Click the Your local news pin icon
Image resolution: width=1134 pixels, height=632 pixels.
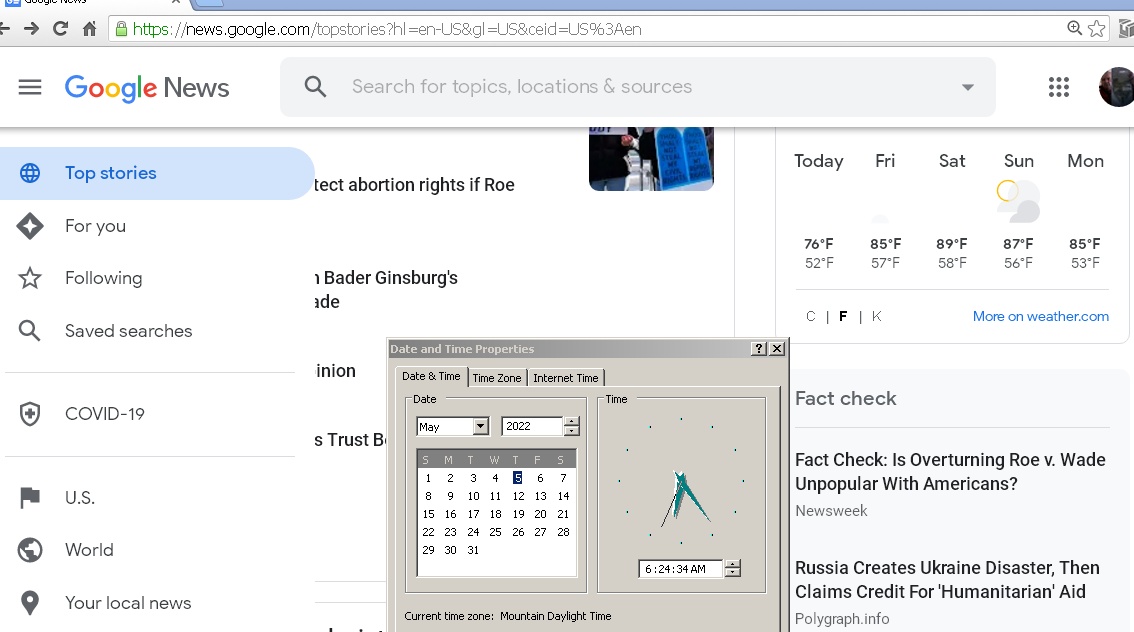[30, 603]
